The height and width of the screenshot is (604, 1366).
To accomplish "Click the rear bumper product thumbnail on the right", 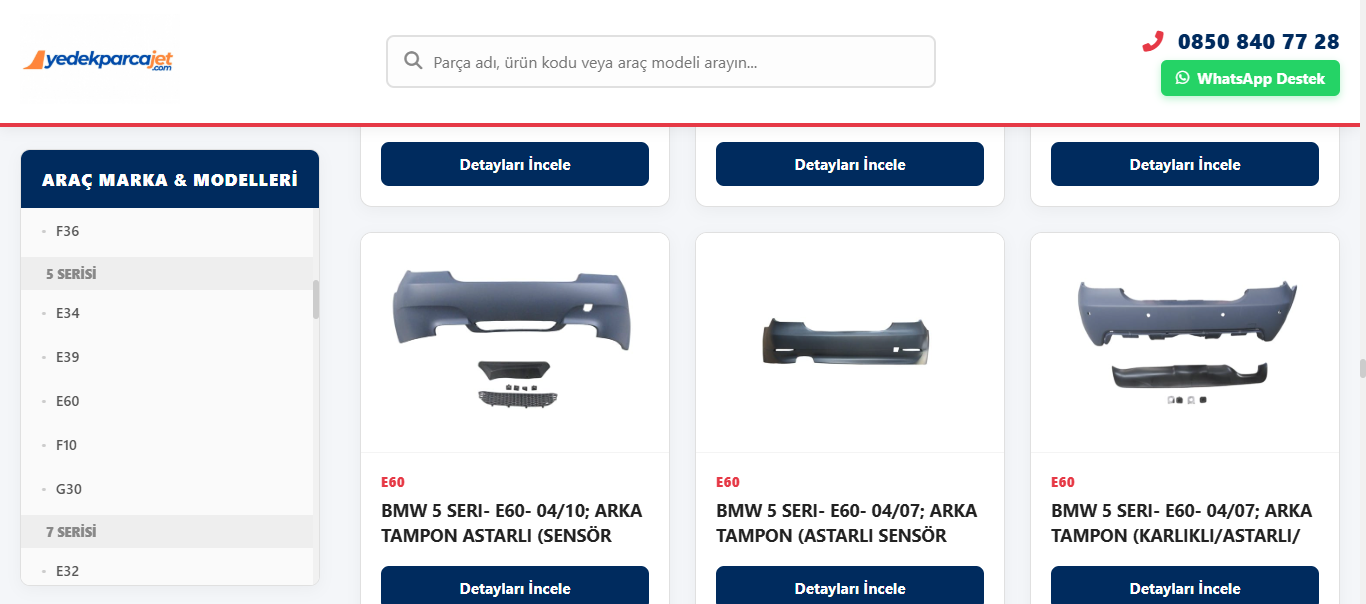I will click(1184, 335).
